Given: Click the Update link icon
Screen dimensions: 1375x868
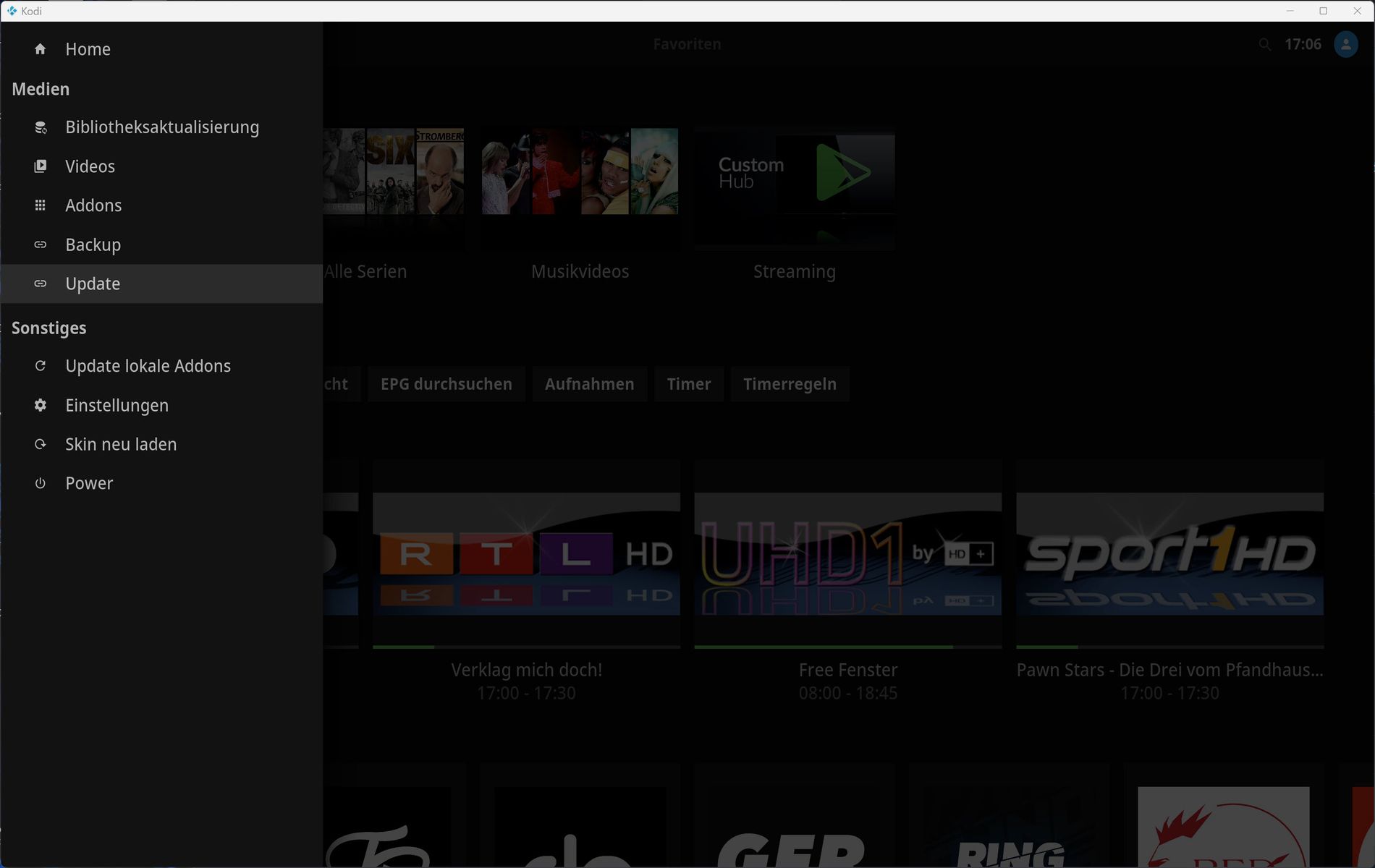Looking at the screenshot, I should pos(41,284).
